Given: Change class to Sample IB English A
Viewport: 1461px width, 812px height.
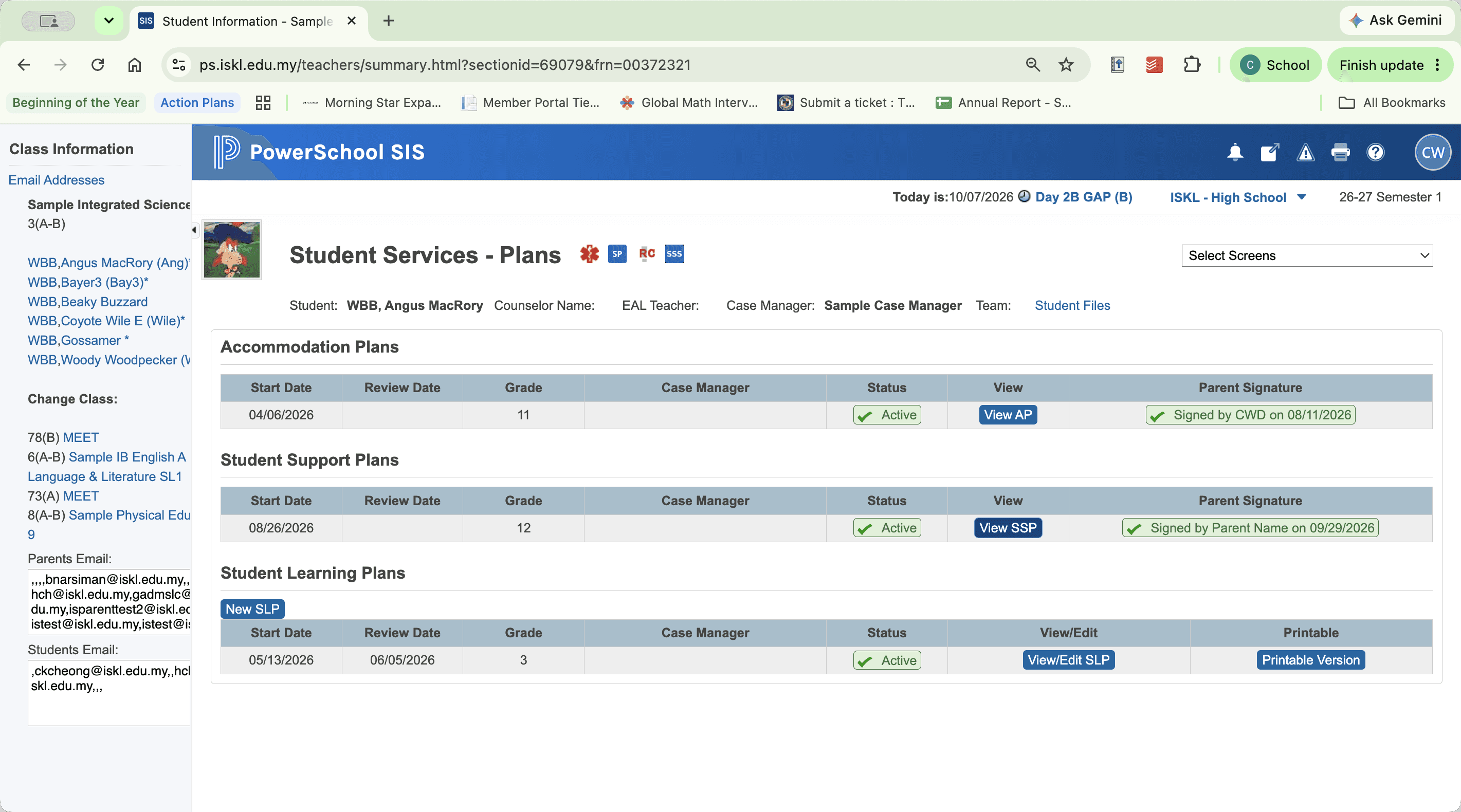Looking at the screenshot, I should (x=106, y=466).
